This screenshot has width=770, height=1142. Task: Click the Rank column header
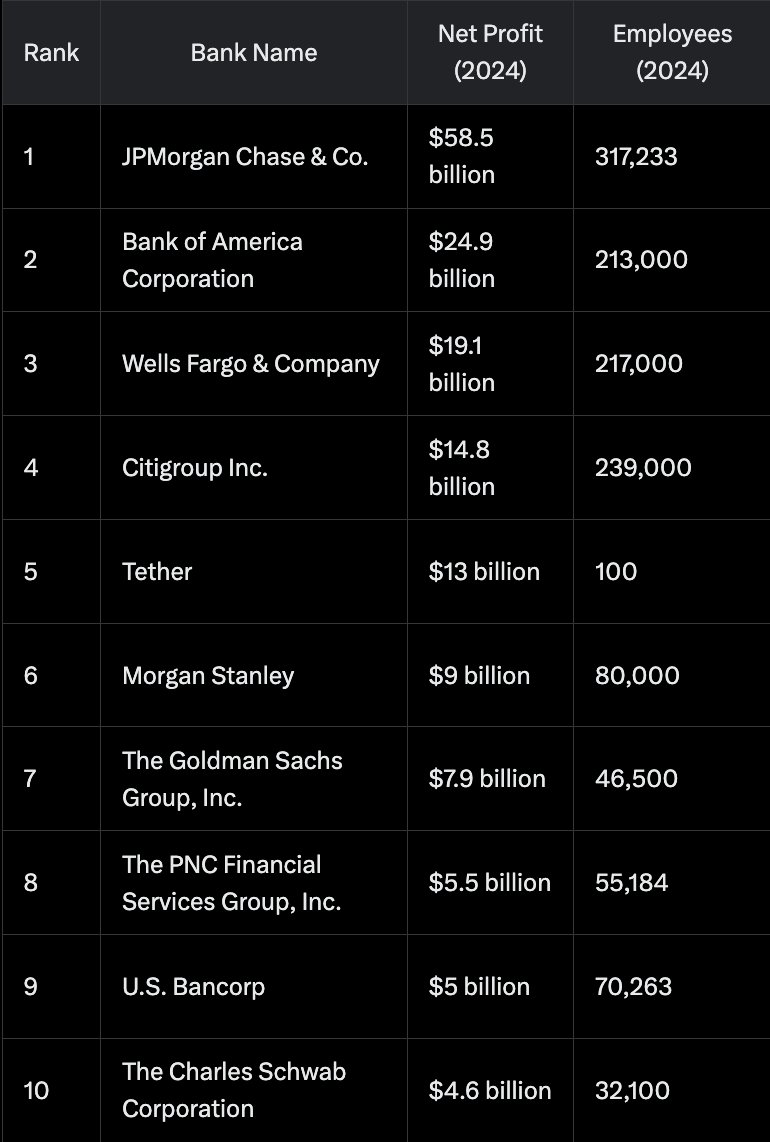coord(51,52)
